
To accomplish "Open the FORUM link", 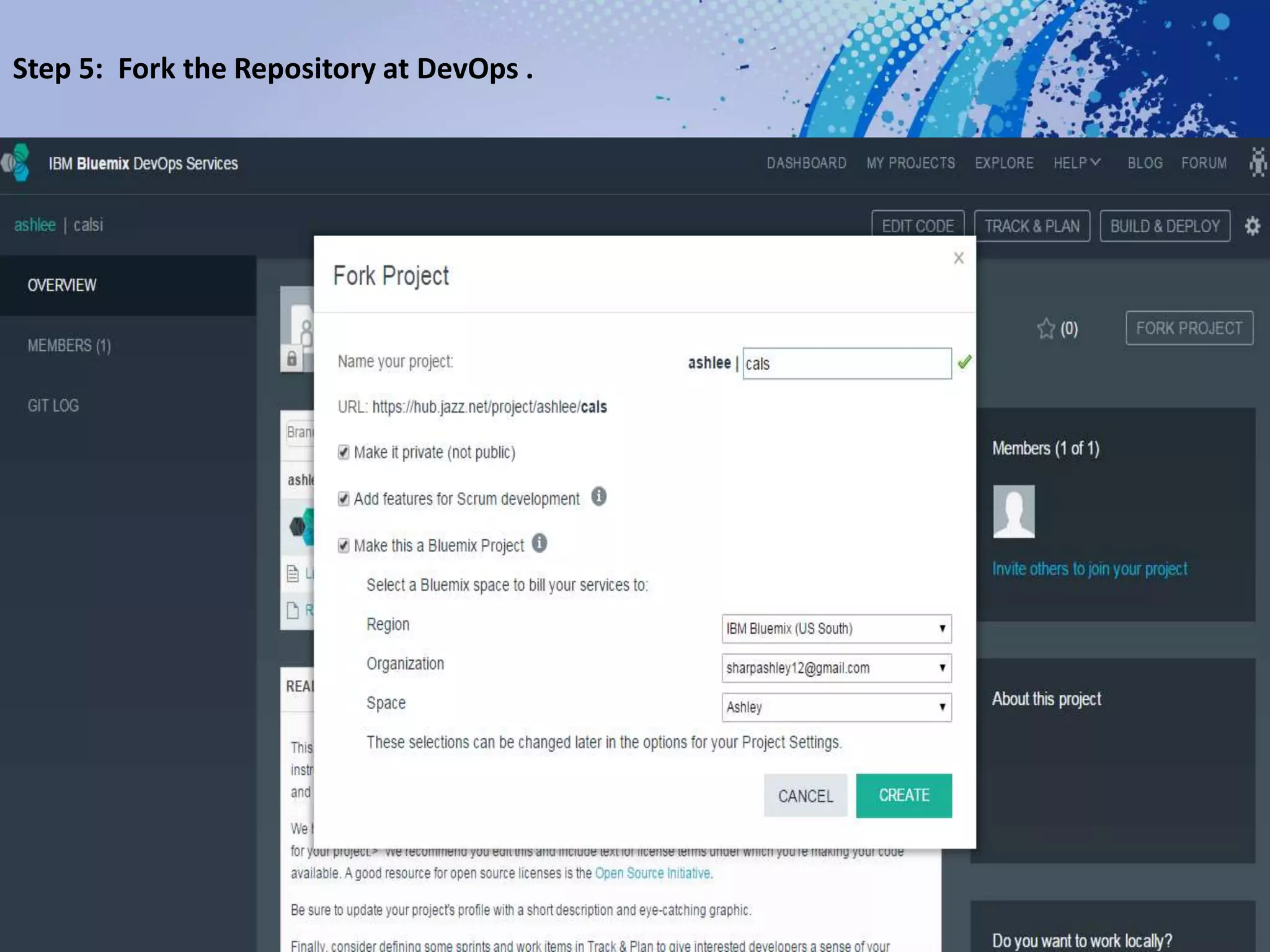I will [1204, 163].
